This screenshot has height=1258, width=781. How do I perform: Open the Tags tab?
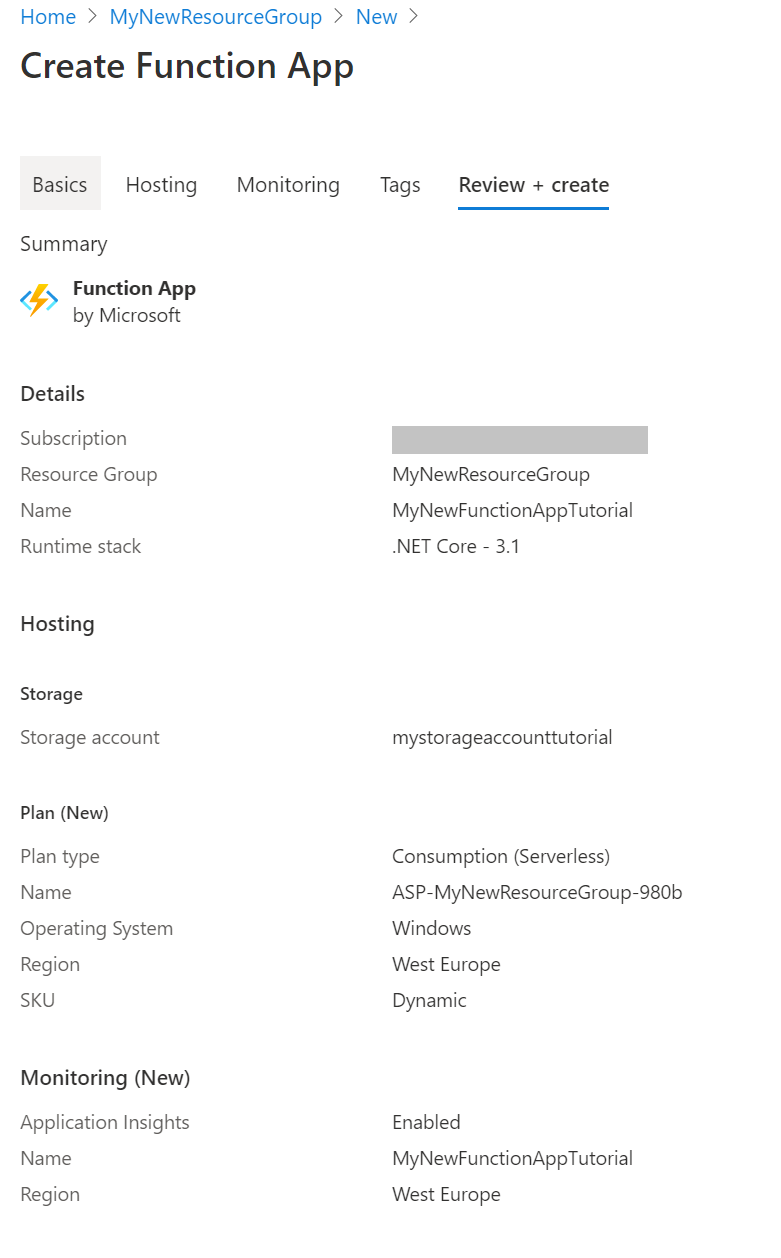400,184
